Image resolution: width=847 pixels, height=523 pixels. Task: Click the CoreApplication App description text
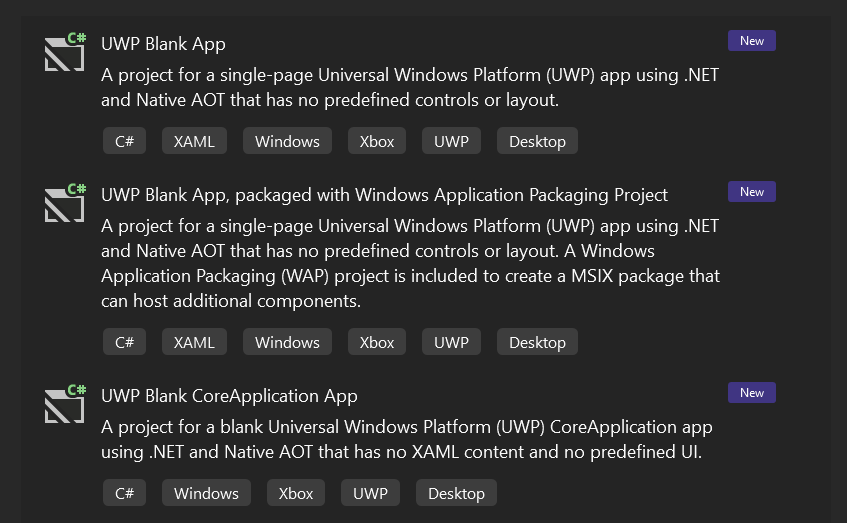pos(406,439)
